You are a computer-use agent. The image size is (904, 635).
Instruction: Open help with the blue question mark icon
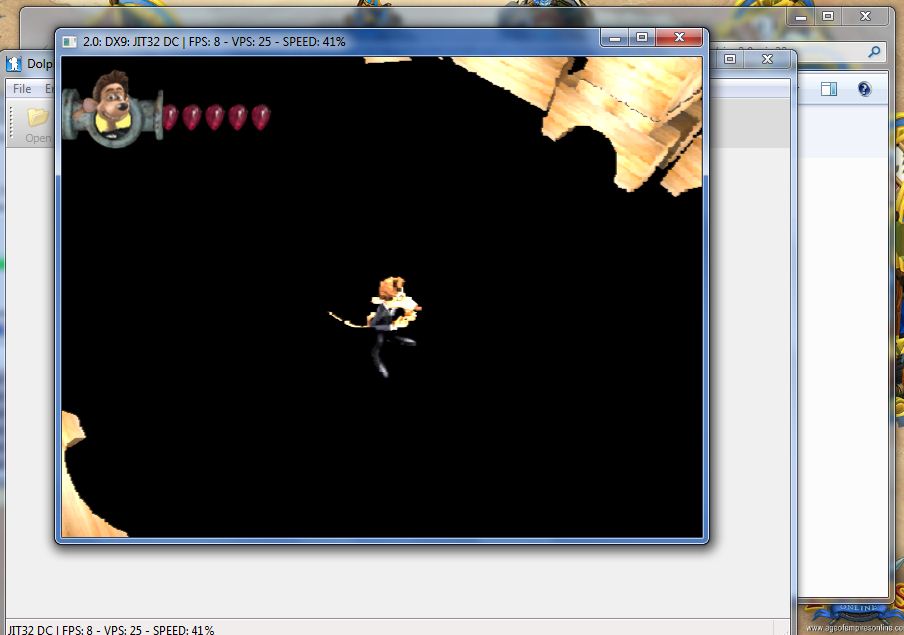pyautogui.click(x=864, y=89)
